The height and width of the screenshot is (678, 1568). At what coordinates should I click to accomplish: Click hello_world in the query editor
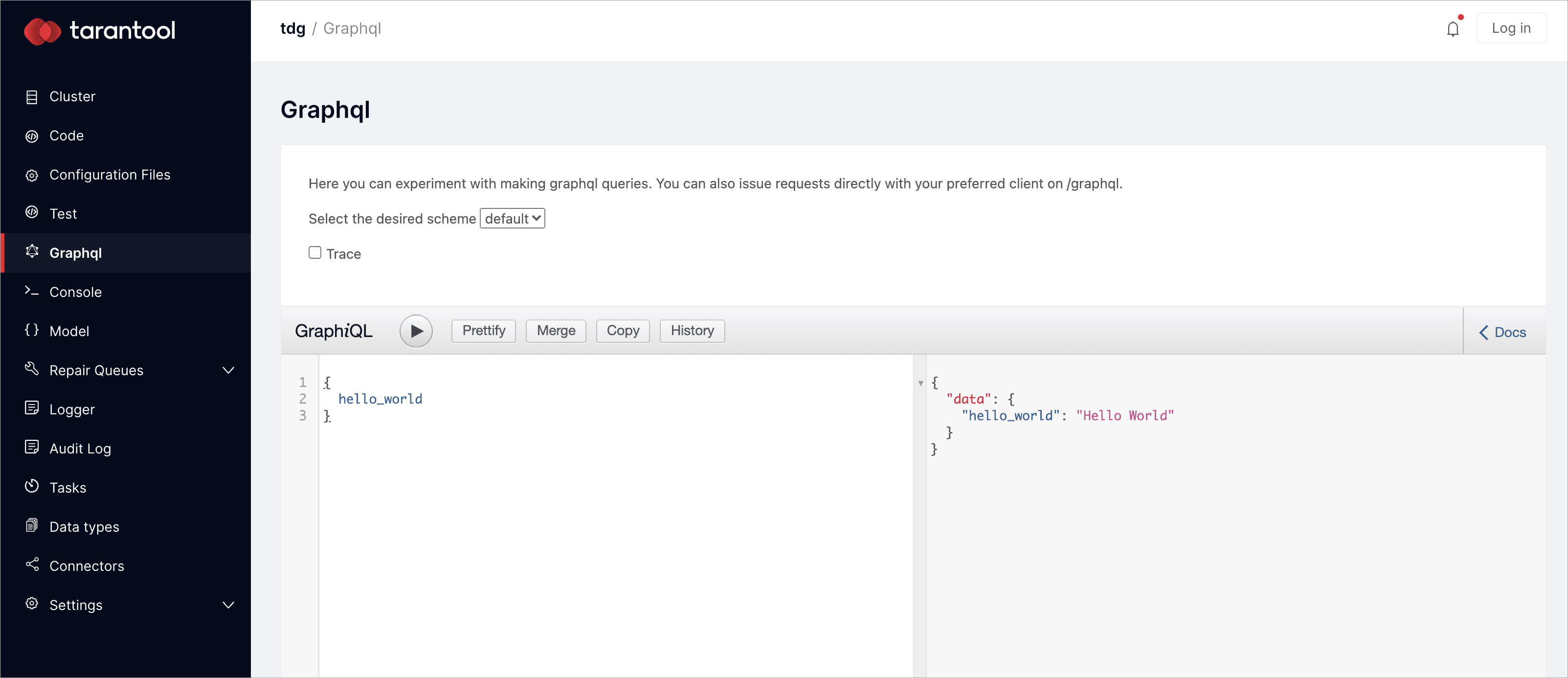[x=380, y=399]
